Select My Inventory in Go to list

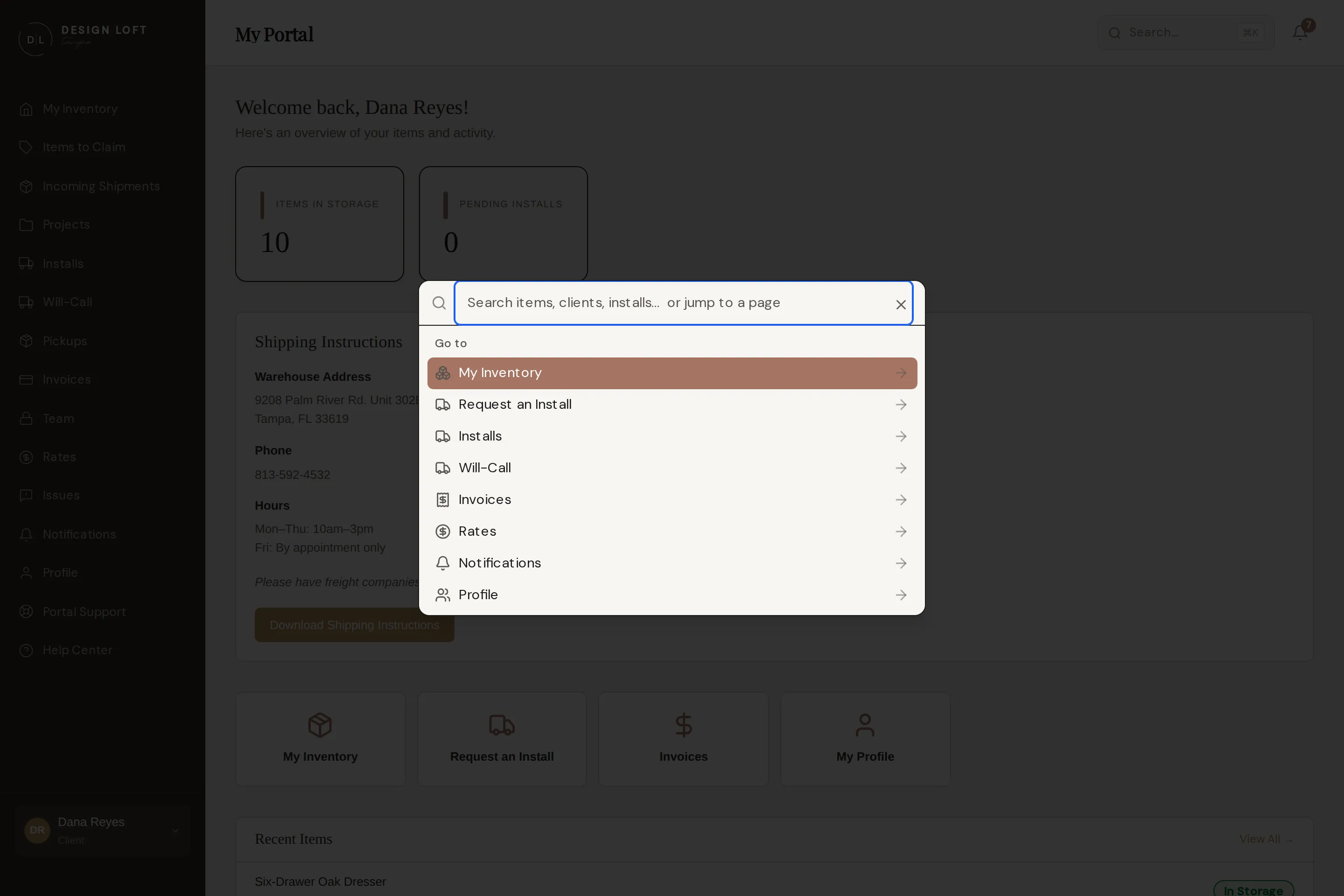click(x=672, y=373)
